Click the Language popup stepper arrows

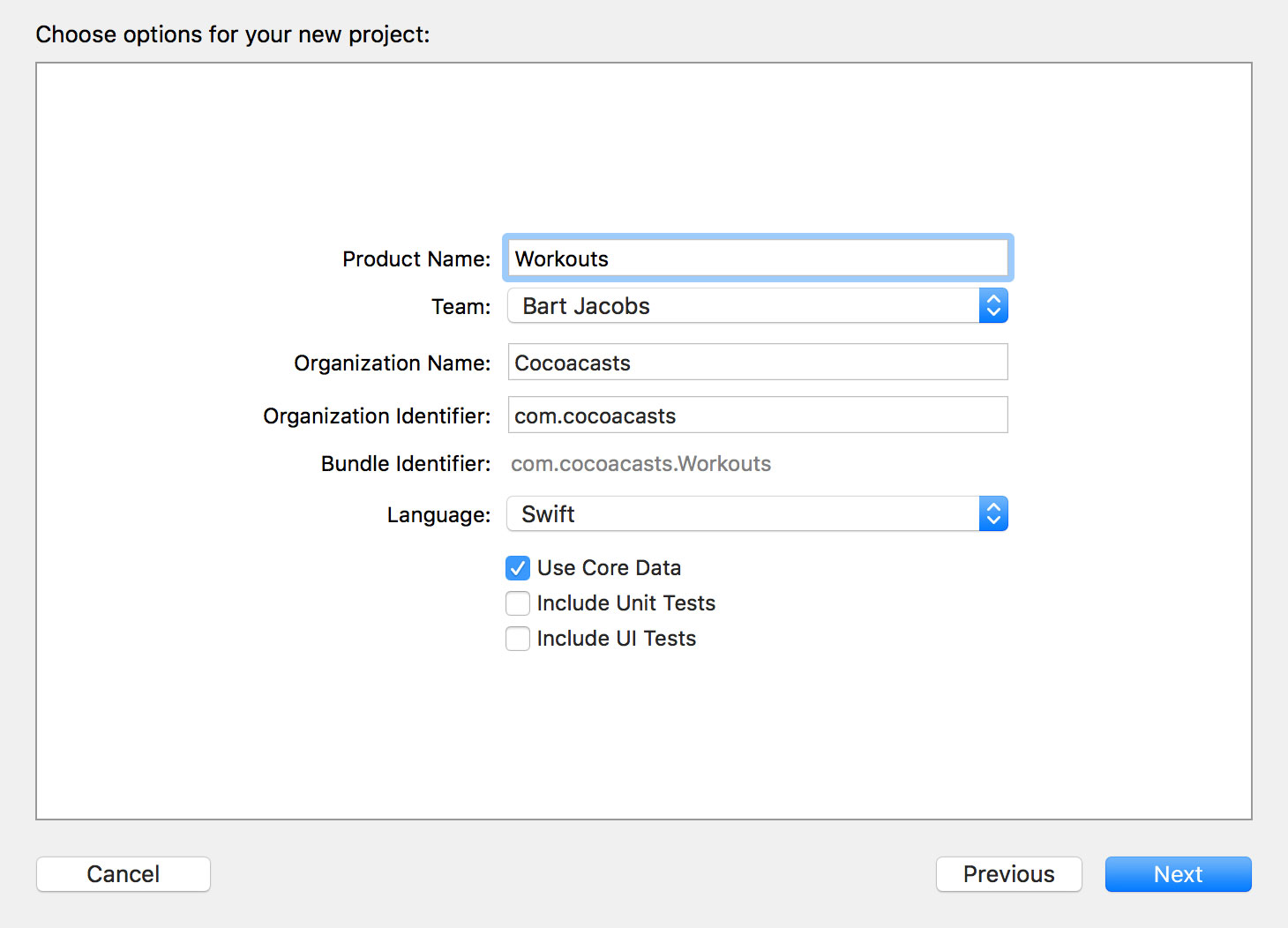[x=993, y=513]
